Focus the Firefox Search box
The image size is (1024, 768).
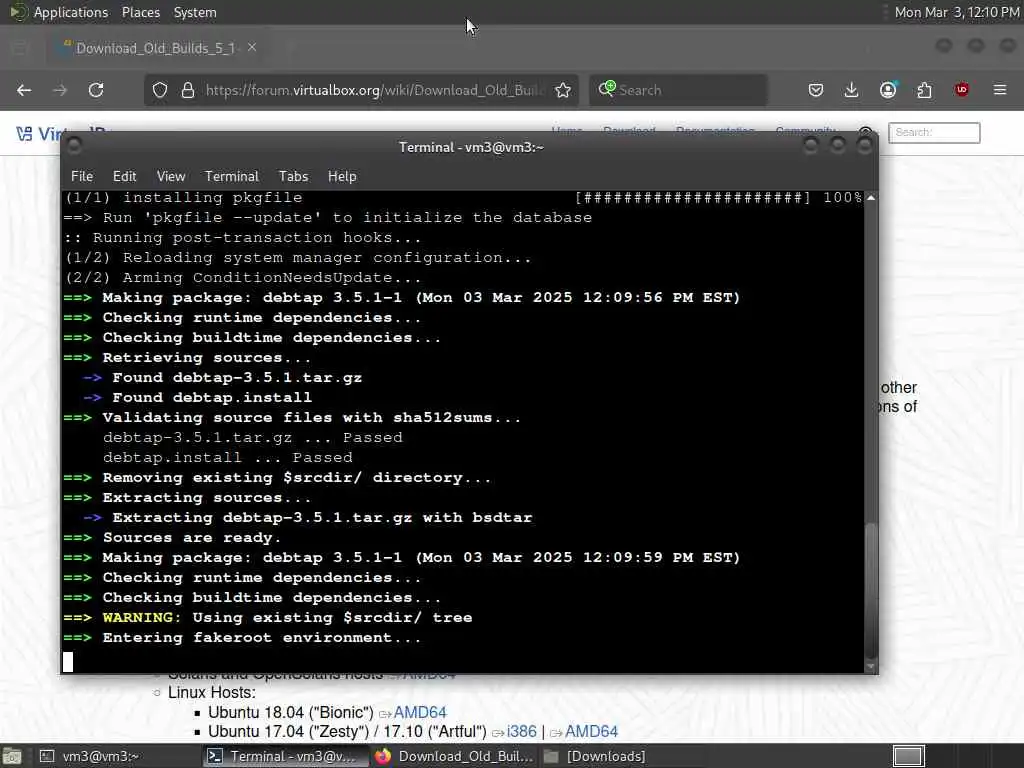tap(678, 90)
